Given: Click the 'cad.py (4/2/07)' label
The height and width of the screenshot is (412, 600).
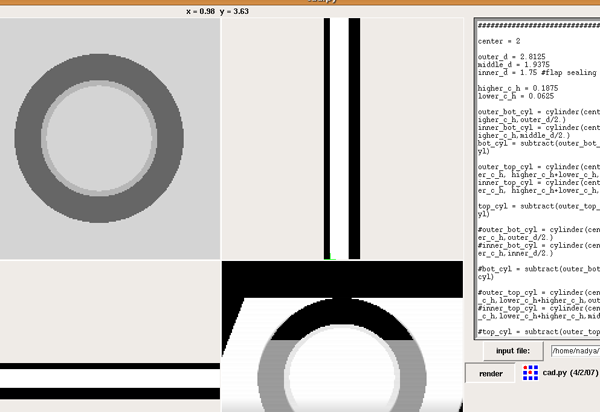Looking at the screenshot, I should (570, 373).
